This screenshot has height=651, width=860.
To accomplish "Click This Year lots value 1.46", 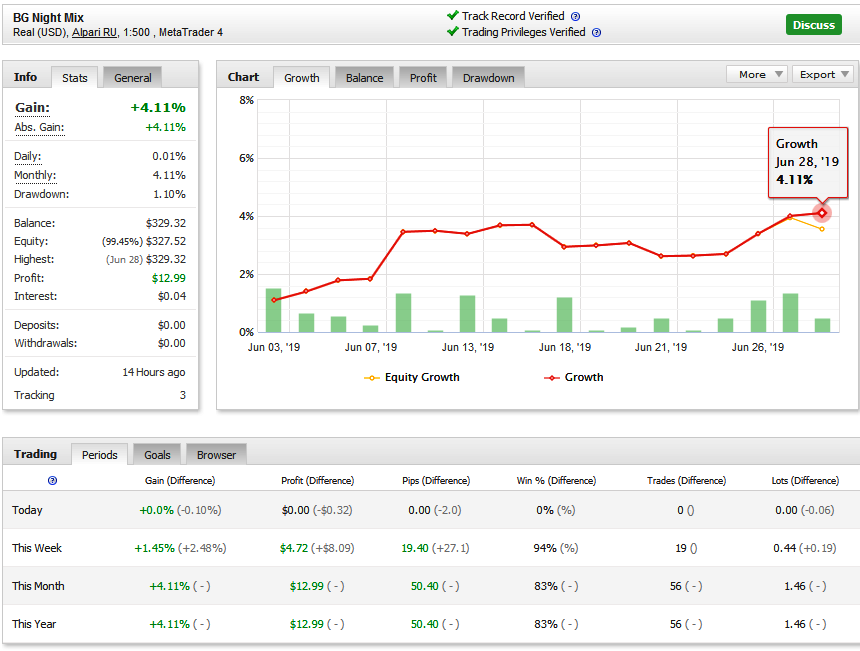I will click(795, 624).
